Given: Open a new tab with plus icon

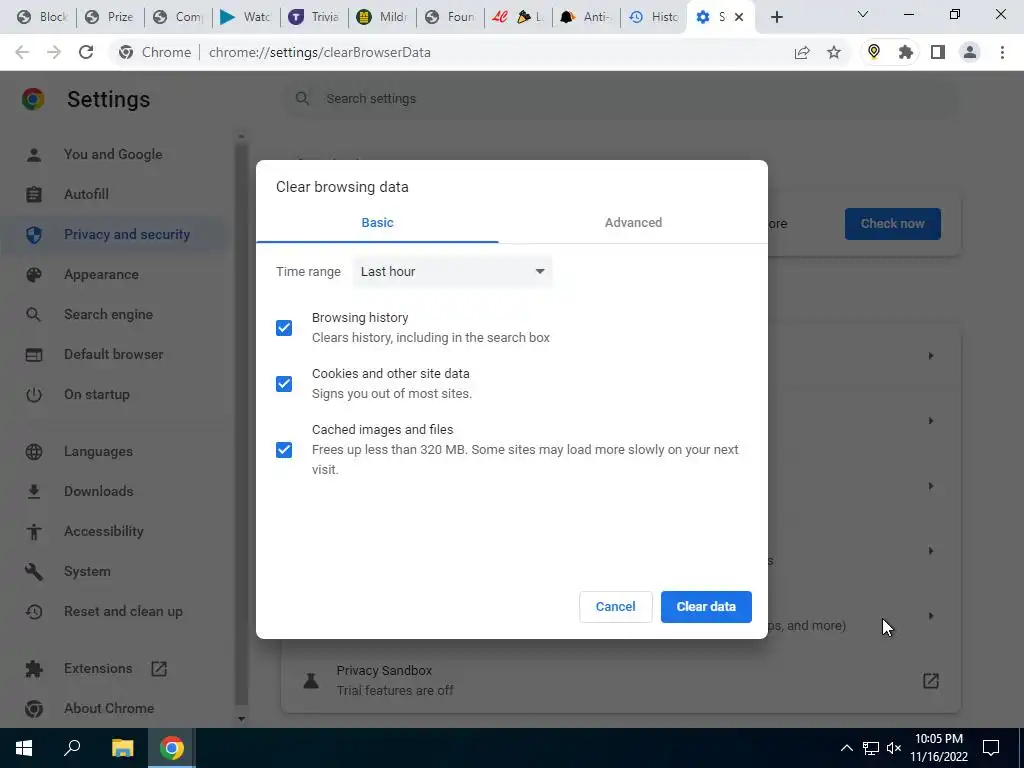Looking at the screenshot, I should coord(776,17).
